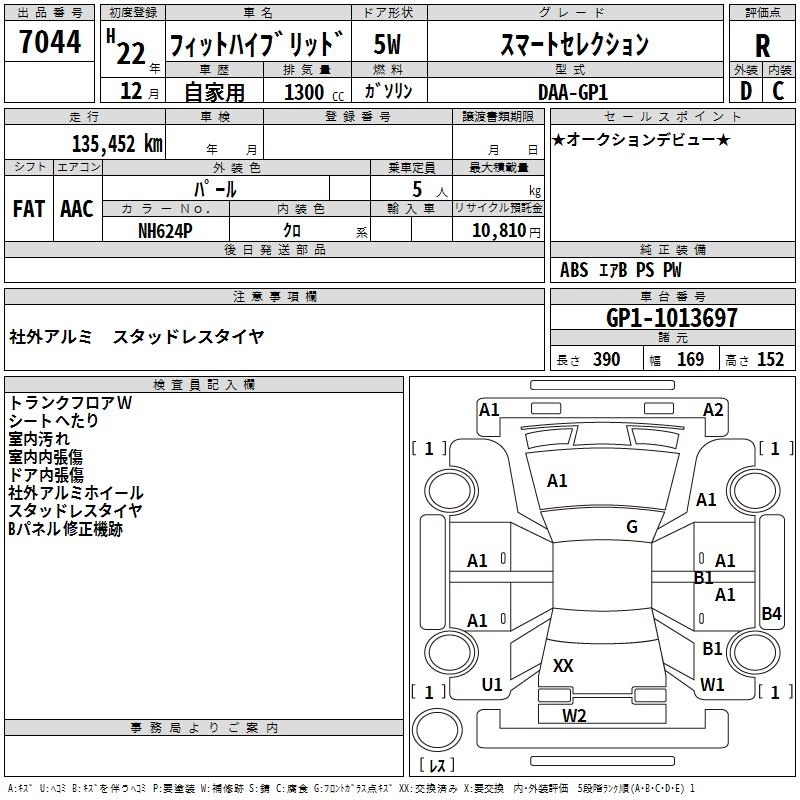Select the damage code legend at the bottom
The height and width of the screenshot is (800, 800).
(x=351, y=788)
